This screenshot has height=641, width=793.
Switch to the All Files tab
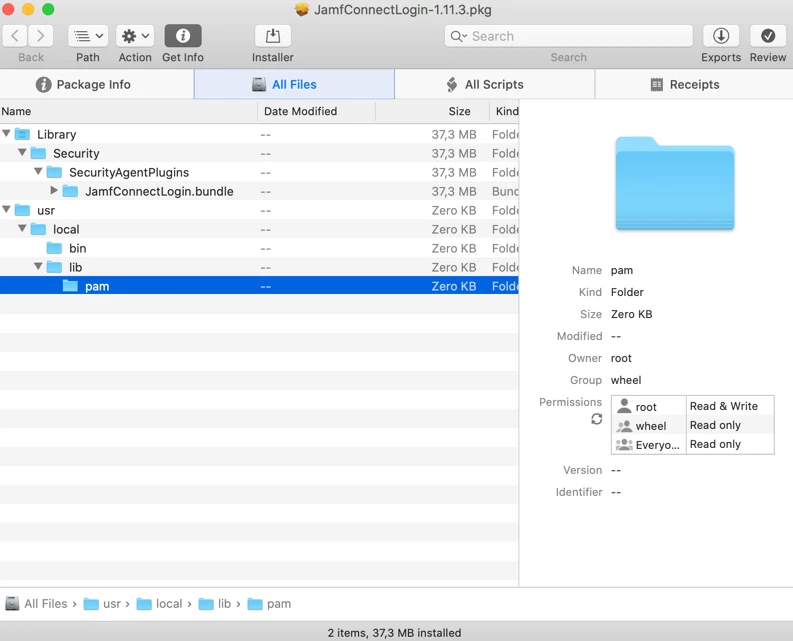(294, 84)
